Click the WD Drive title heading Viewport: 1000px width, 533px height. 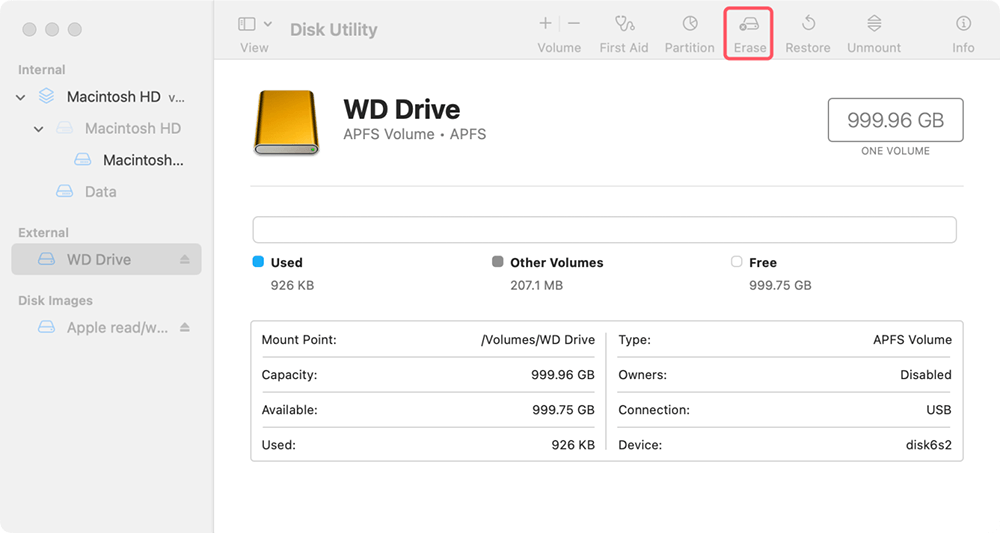click(402, 109)
